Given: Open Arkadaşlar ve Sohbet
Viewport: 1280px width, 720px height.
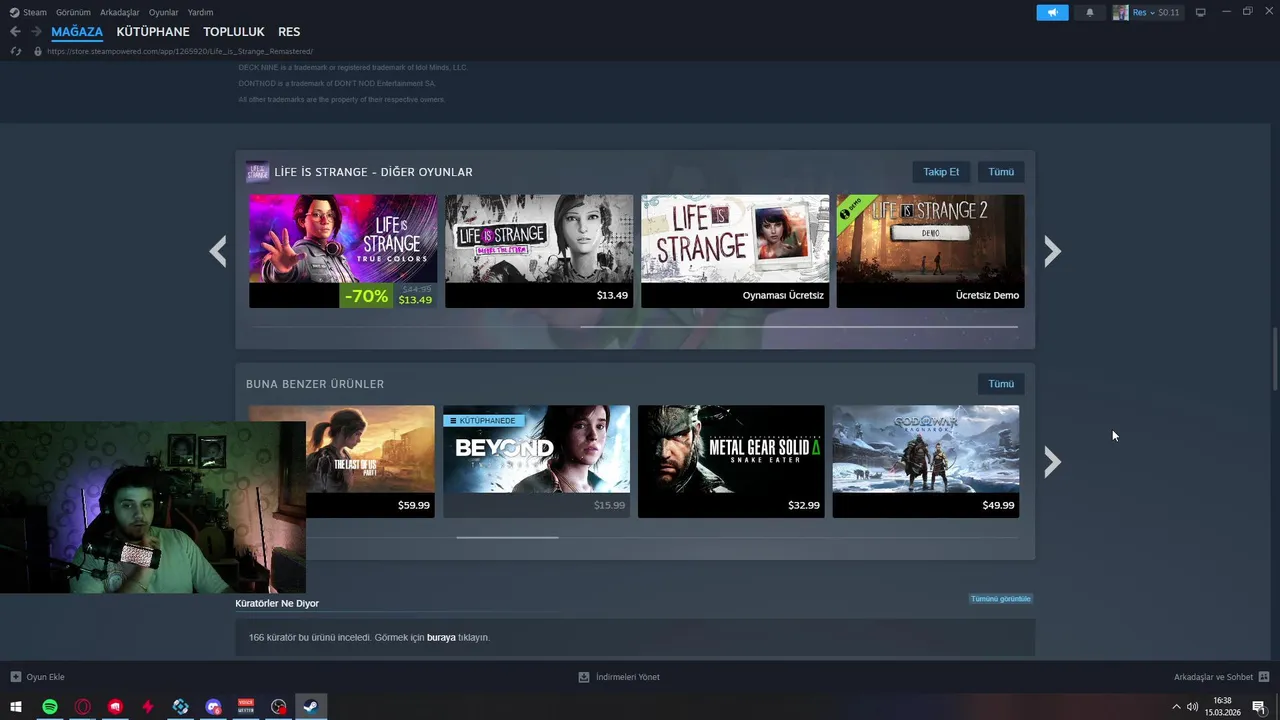Looking at the screenshot, I should click(1222, 677).
